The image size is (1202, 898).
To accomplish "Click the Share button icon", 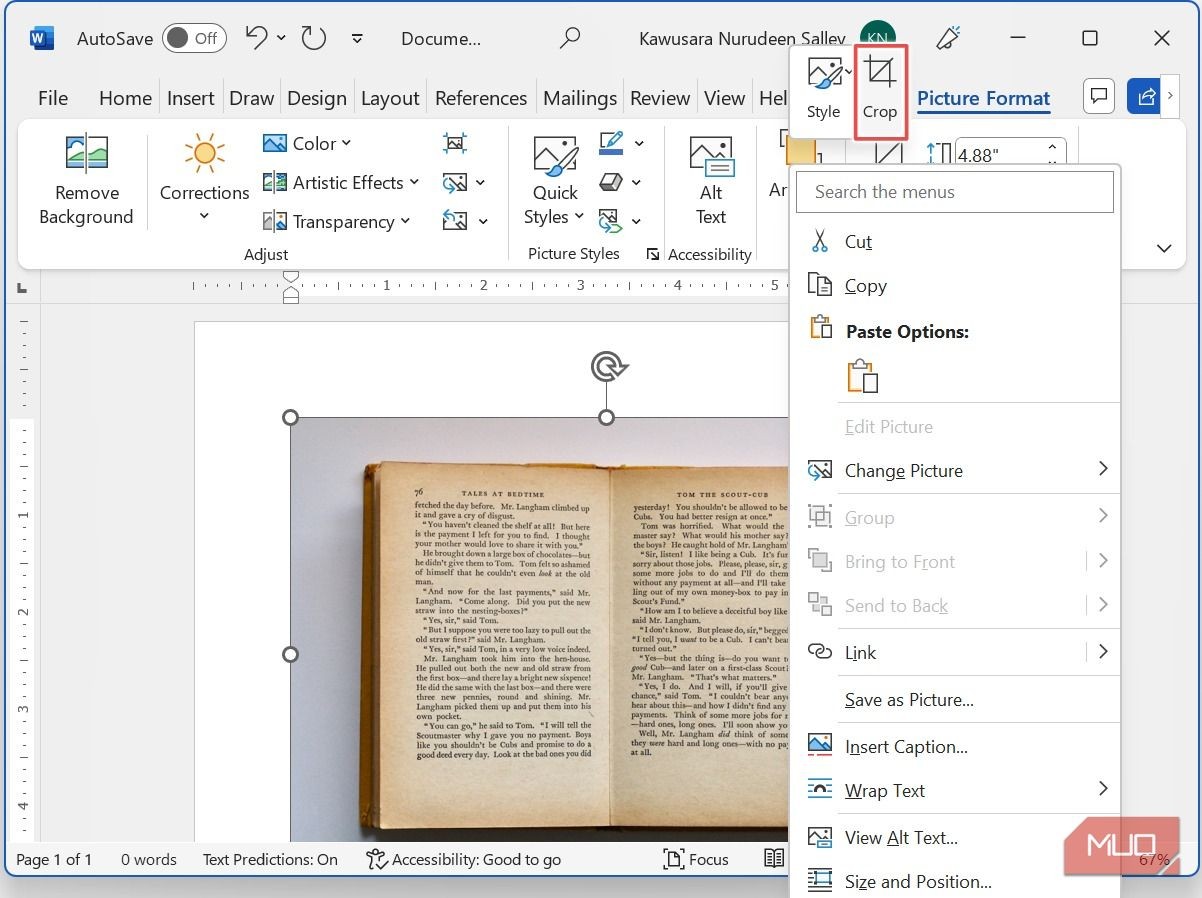I will [1146, 96].
